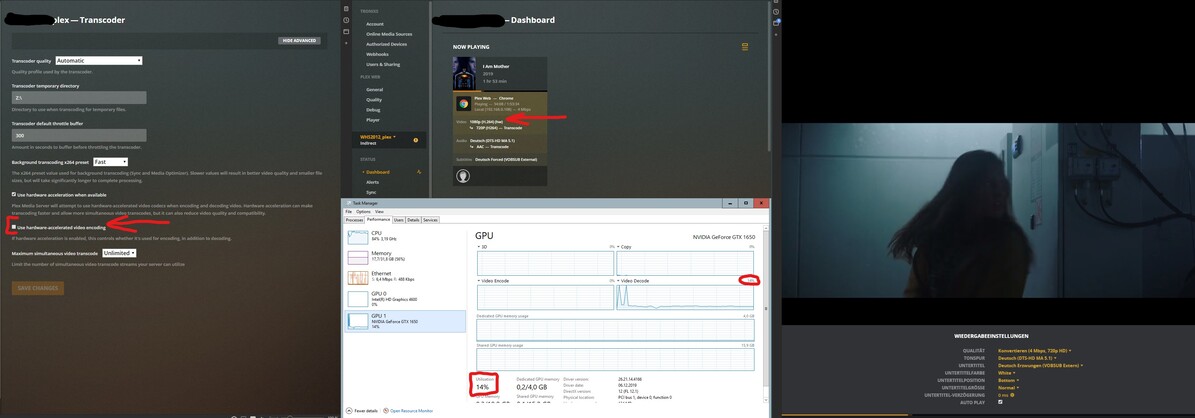Open the Copy graph selector

624,247
